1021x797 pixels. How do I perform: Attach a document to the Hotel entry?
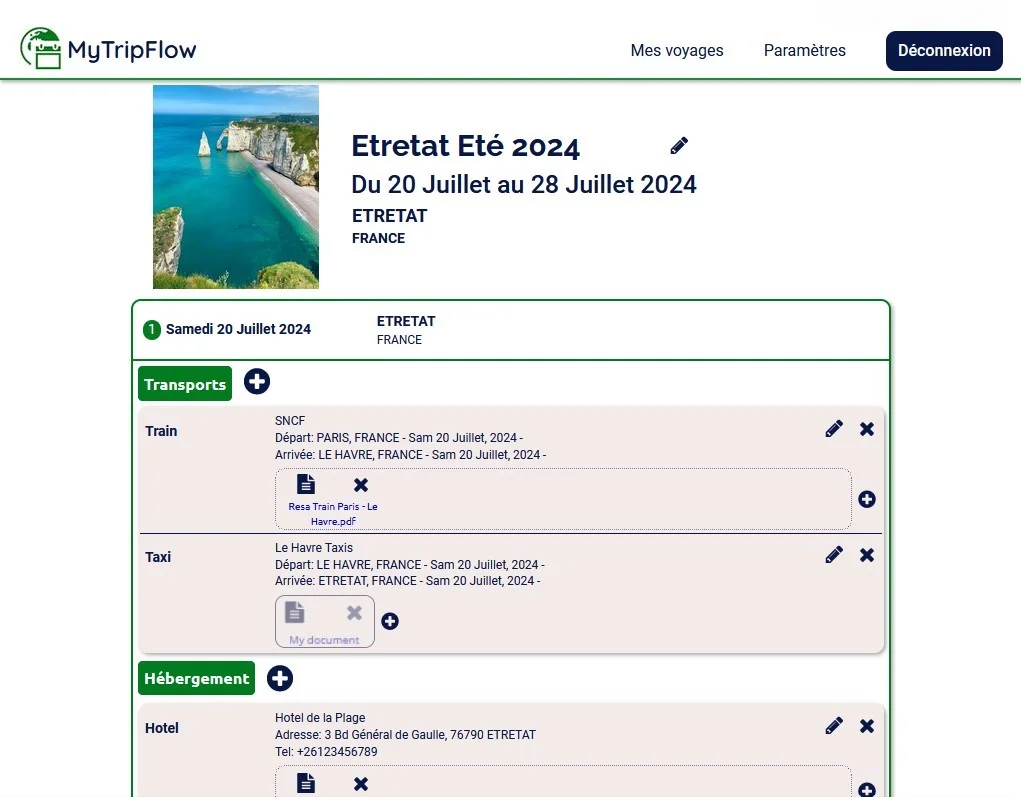coord(866,790)
